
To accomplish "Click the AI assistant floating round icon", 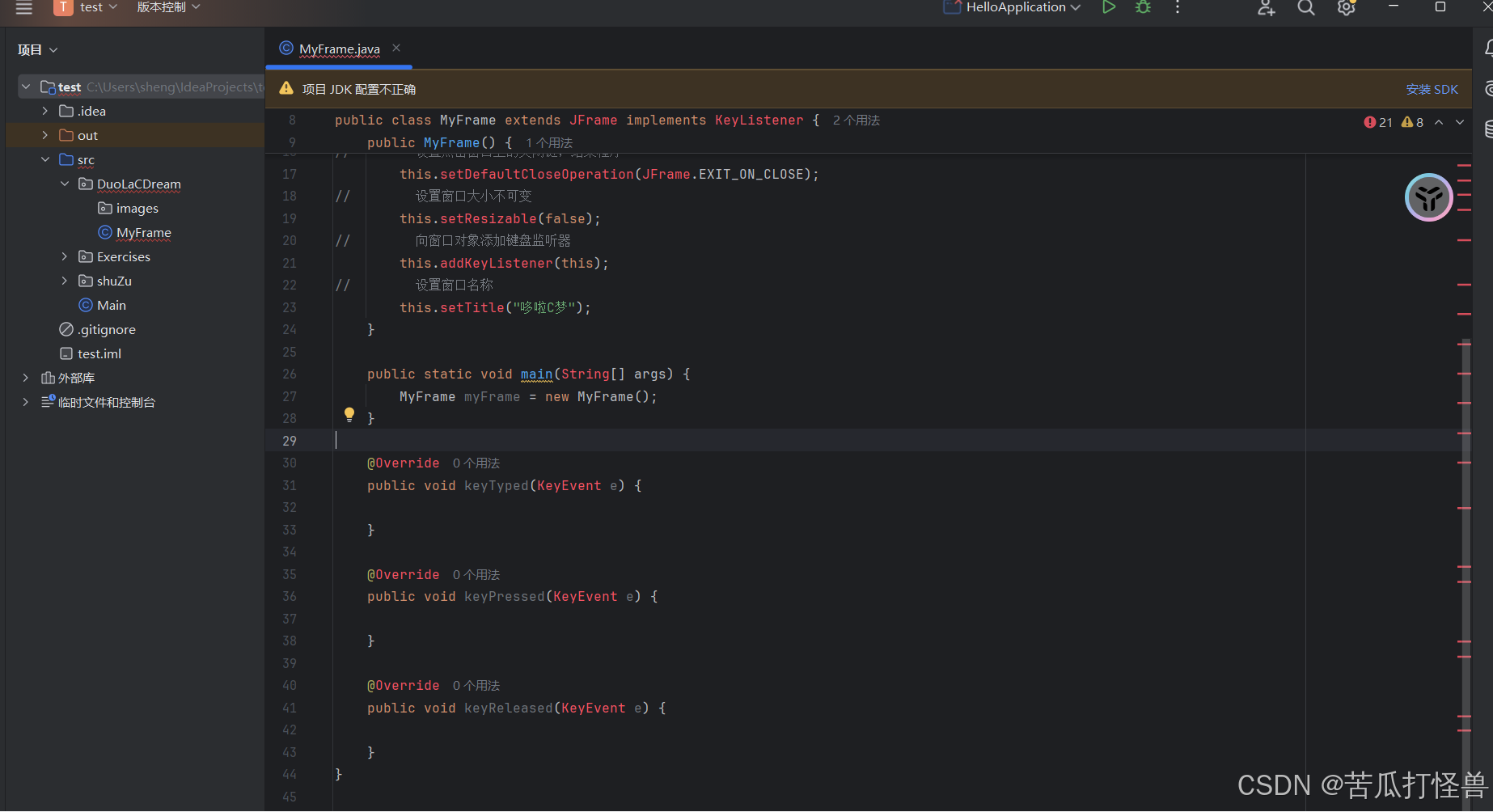I will [x=1428, y=197].
